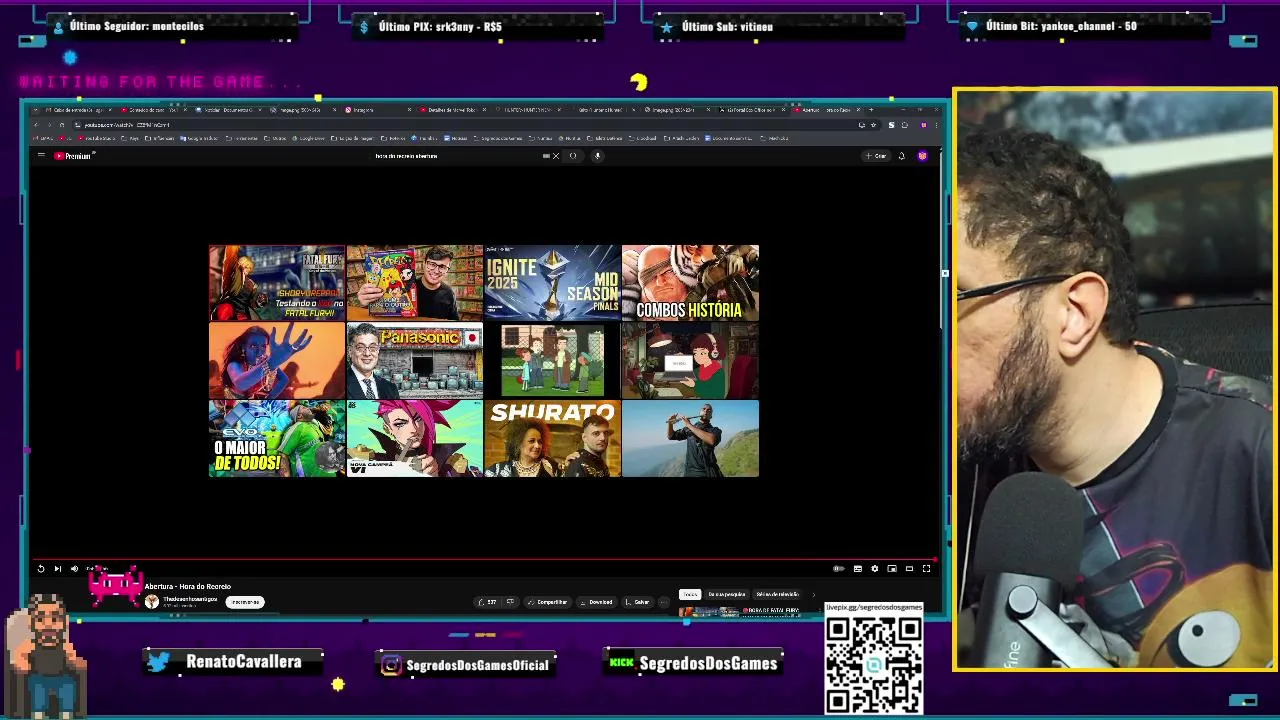The image size is (1280, 720).
Task: Select the Todos filter chip
Action: [690, 594]
